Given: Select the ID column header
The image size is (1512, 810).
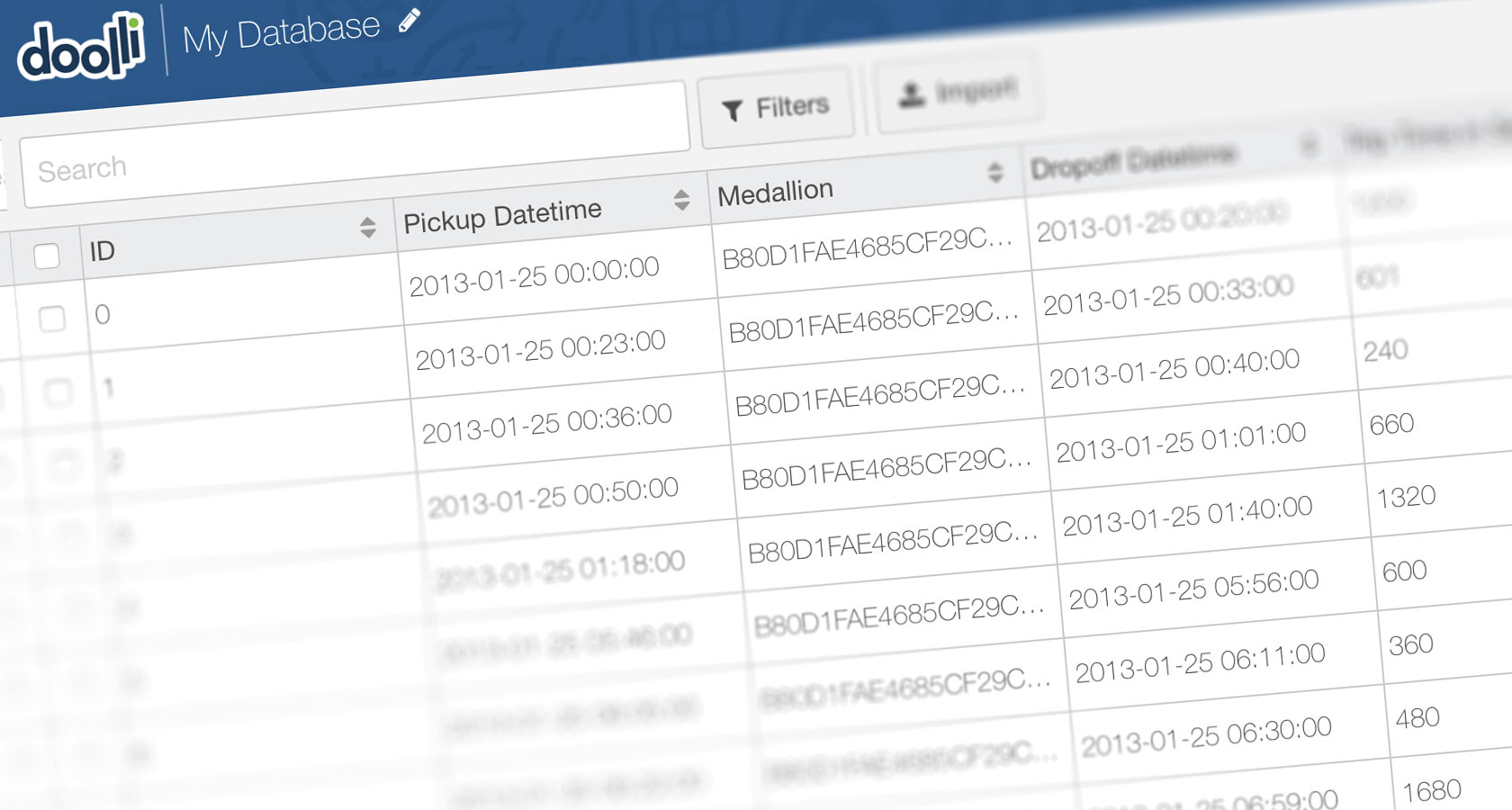Looking at the screenshot, I should 103,249.
